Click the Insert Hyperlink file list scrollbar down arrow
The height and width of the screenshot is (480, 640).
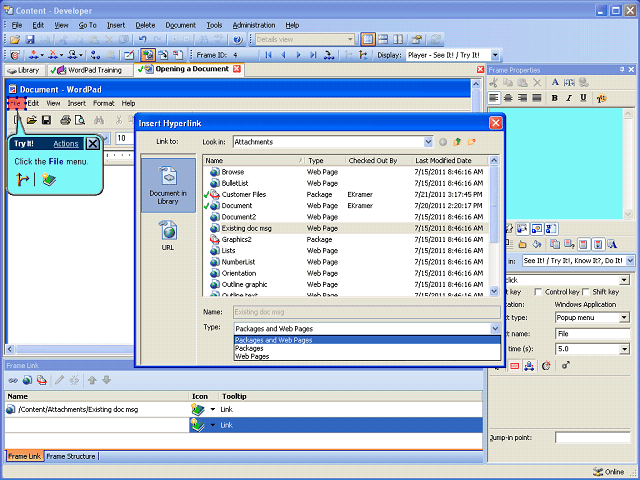tap(494, 291)
